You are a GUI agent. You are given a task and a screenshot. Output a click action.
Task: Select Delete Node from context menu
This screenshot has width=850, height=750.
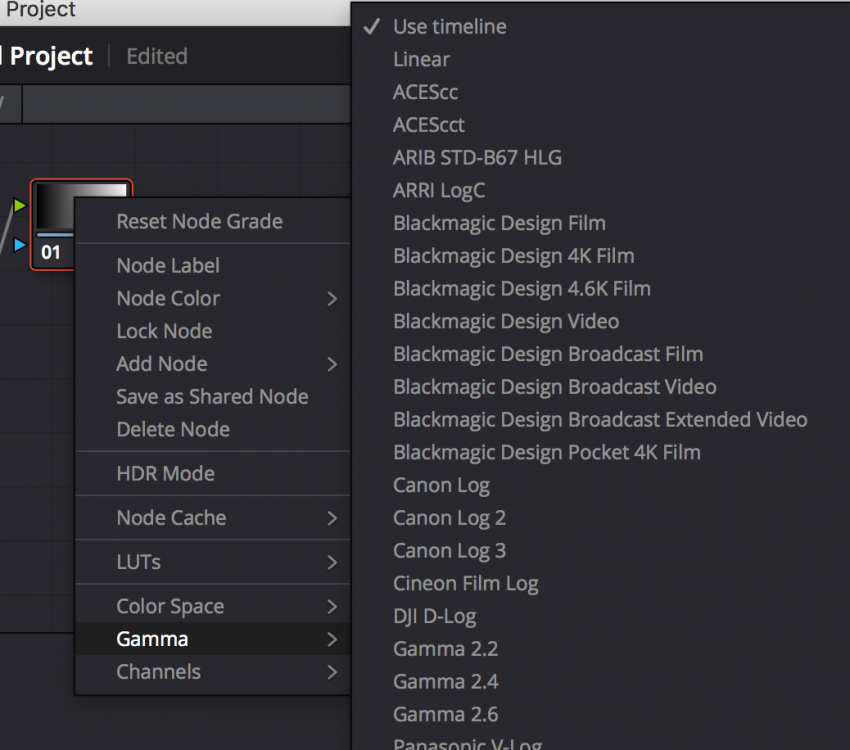click(173, 430)
